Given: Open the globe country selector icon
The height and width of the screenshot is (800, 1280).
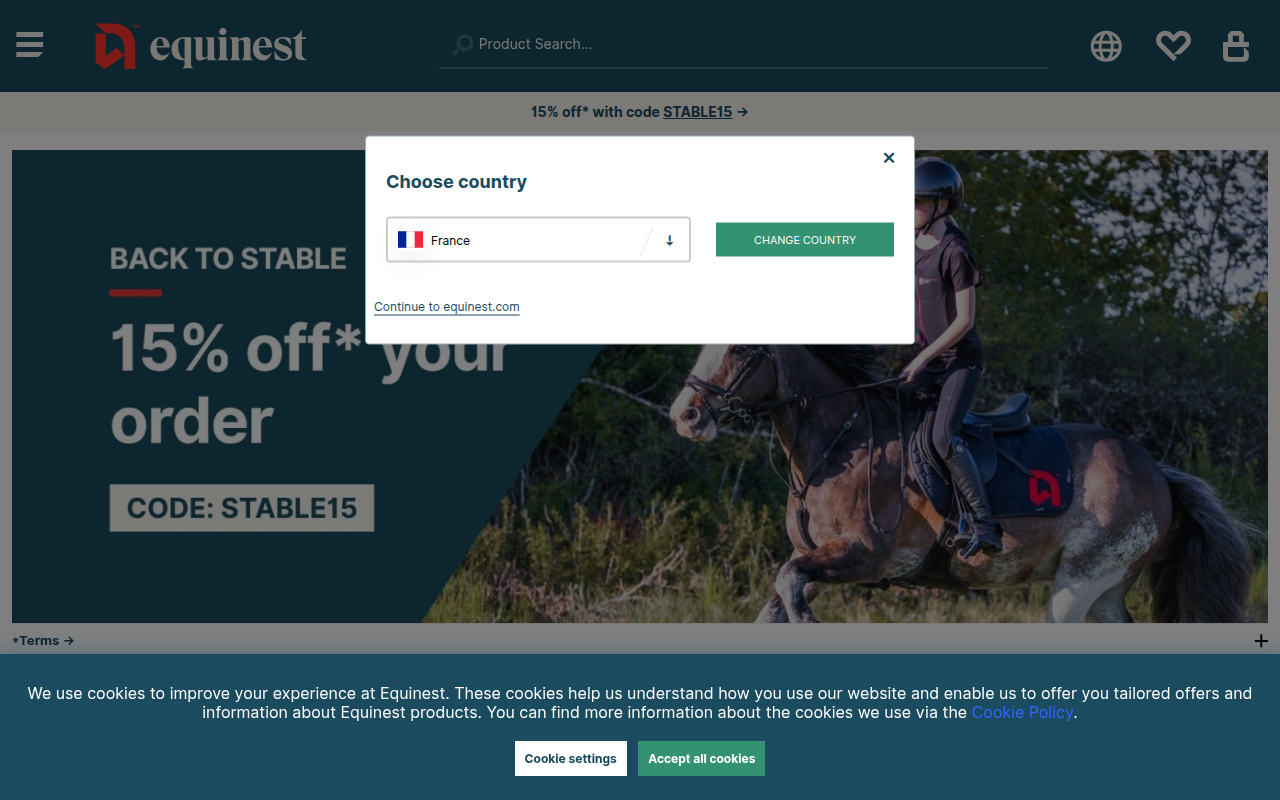Looking at the screenshot, I should tap(1106, 46).
